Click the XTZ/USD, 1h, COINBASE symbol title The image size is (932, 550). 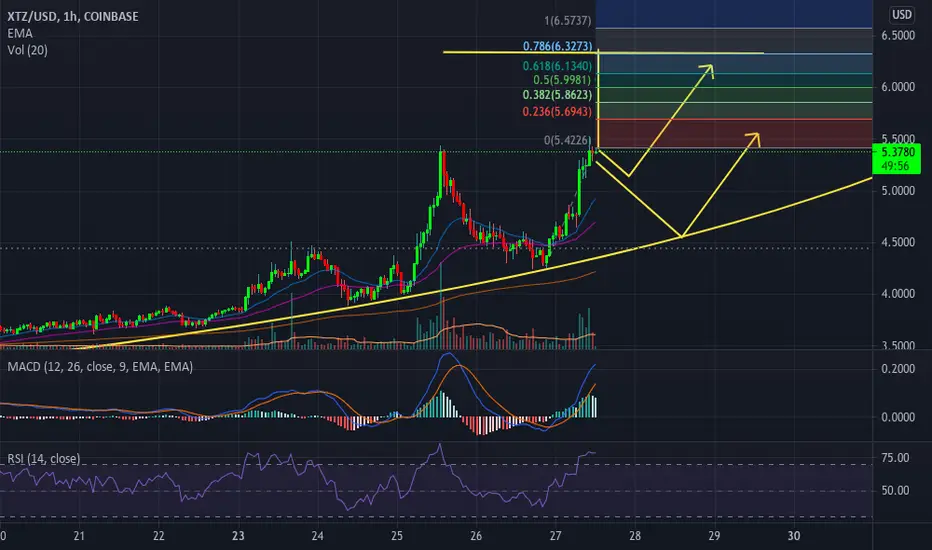pyautogui.click(x=73, y=17)
